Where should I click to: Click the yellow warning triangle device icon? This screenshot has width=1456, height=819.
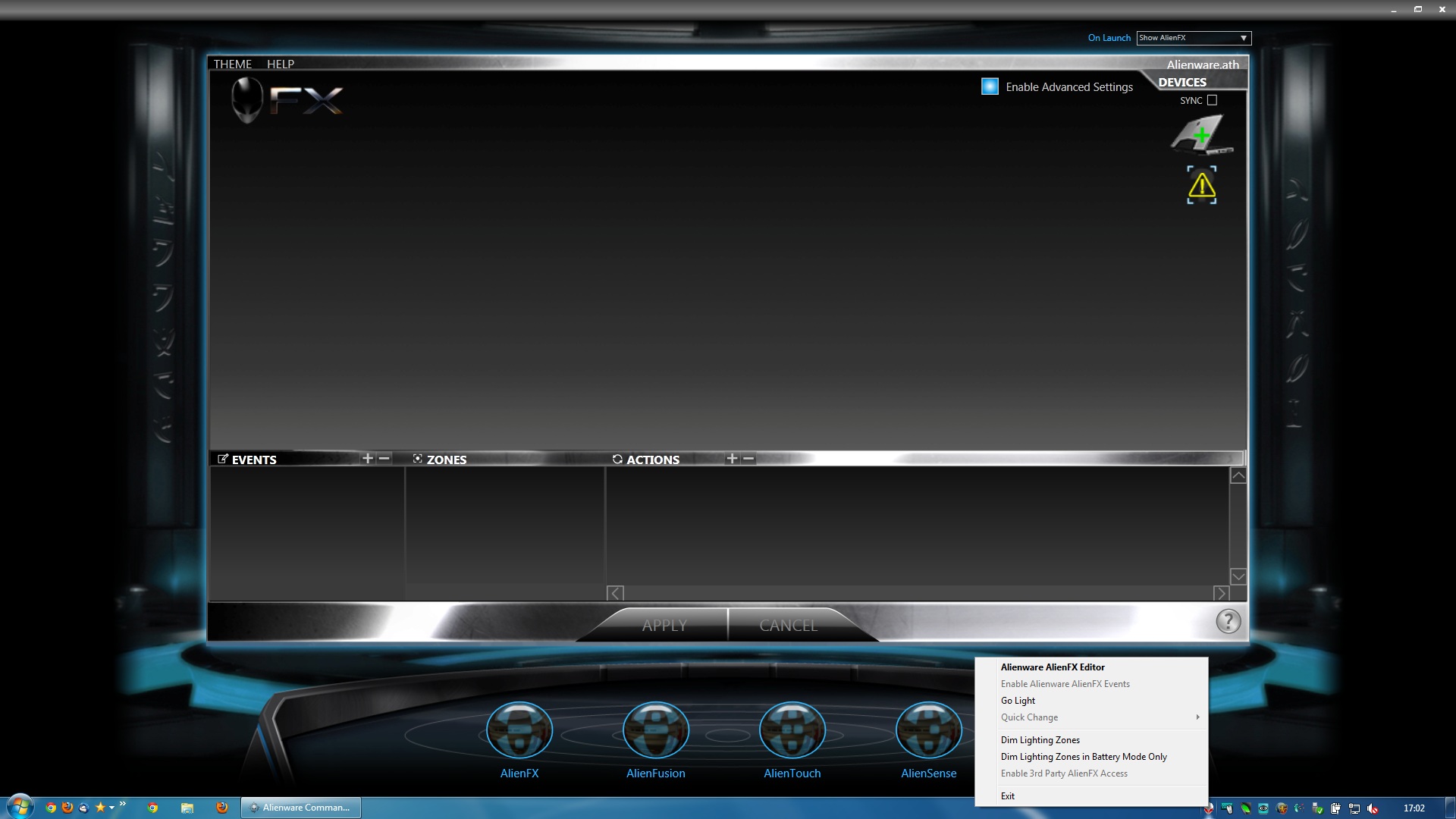point(1202,185)
